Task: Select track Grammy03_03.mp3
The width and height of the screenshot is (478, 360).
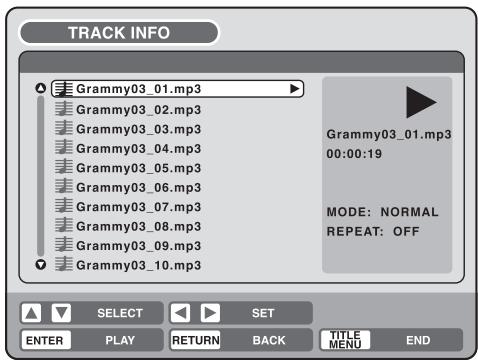Action: (x=138, y=129)
